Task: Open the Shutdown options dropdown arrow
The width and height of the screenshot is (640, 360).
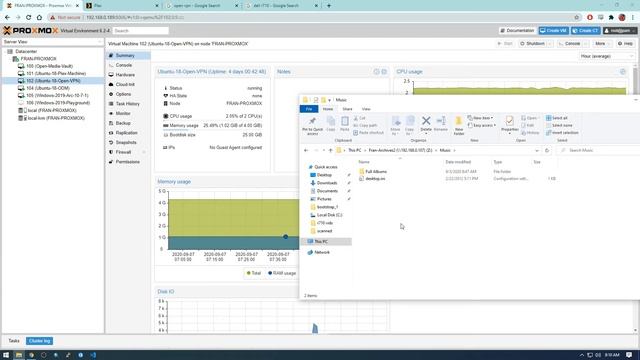Action: click(550, 44)
